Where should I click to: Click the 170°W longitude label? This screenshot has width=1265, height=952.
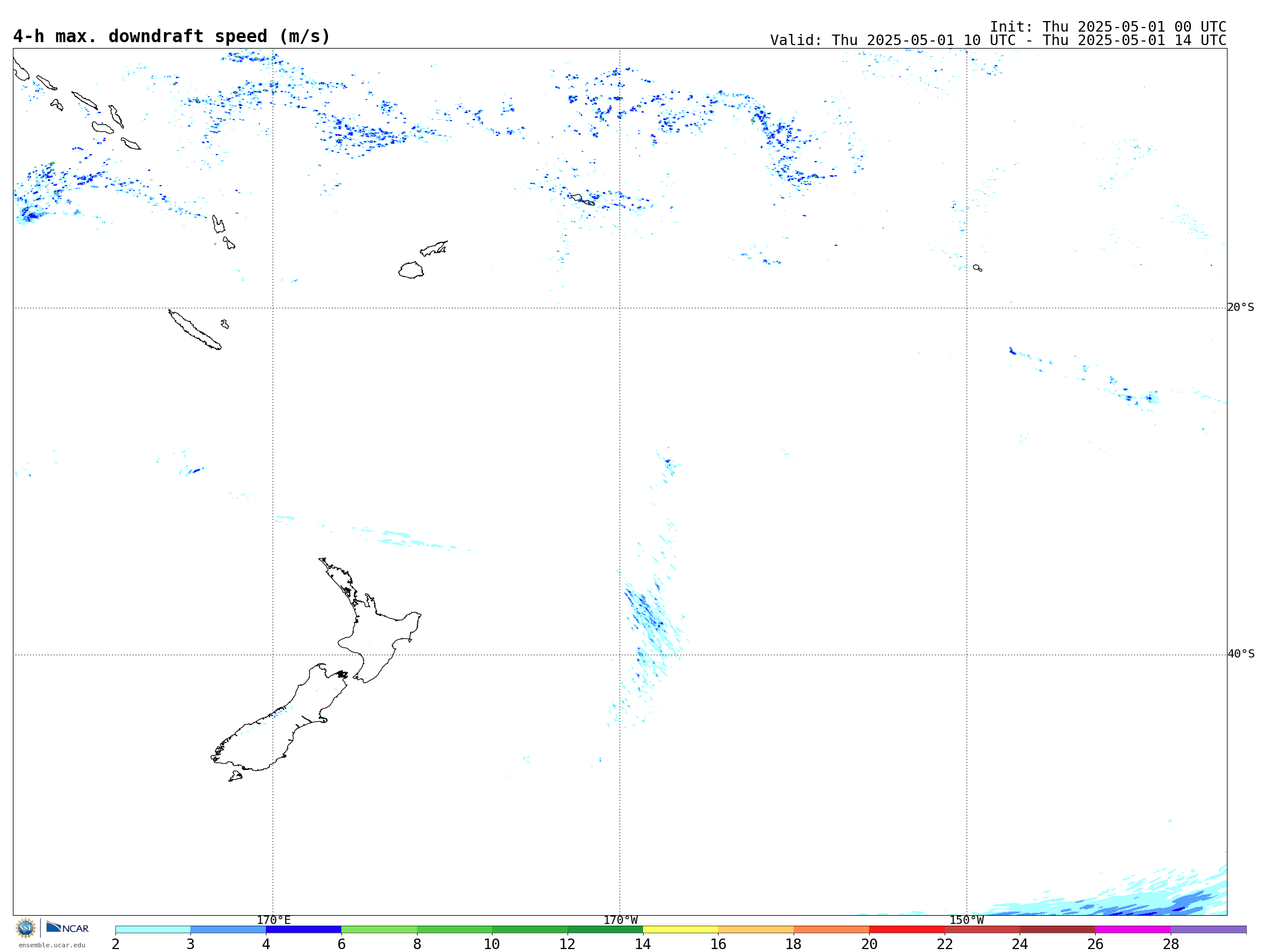[620, 920]
